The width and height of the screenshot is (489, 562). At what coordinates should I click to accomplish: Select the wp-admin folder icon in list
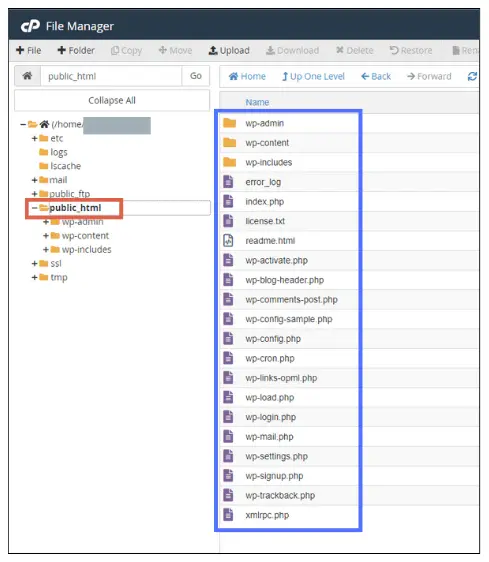point(229,123)
